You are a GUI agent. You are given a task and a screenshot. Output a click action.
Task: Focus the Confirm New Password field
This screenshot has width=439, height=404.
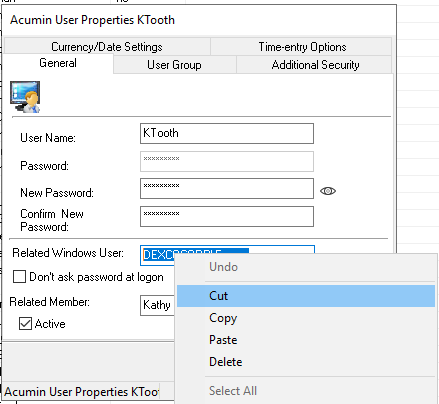point(227,216)
